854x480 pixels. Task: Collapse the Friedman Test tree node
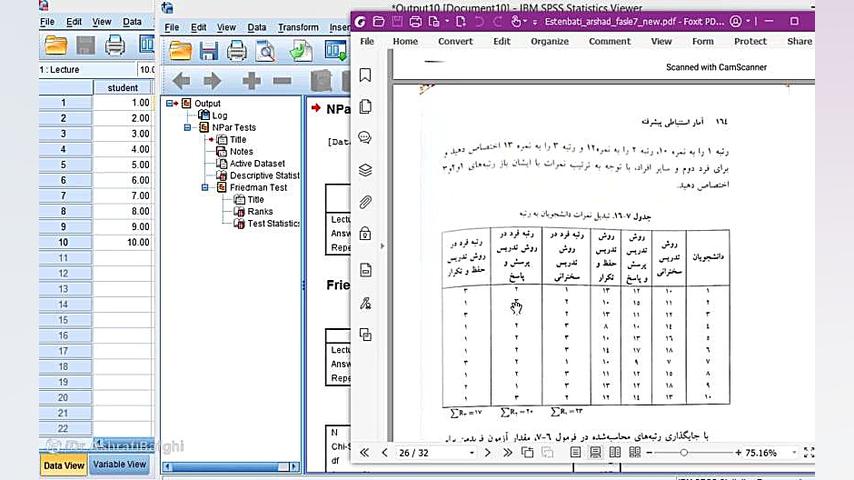click(x=206, y=187)
